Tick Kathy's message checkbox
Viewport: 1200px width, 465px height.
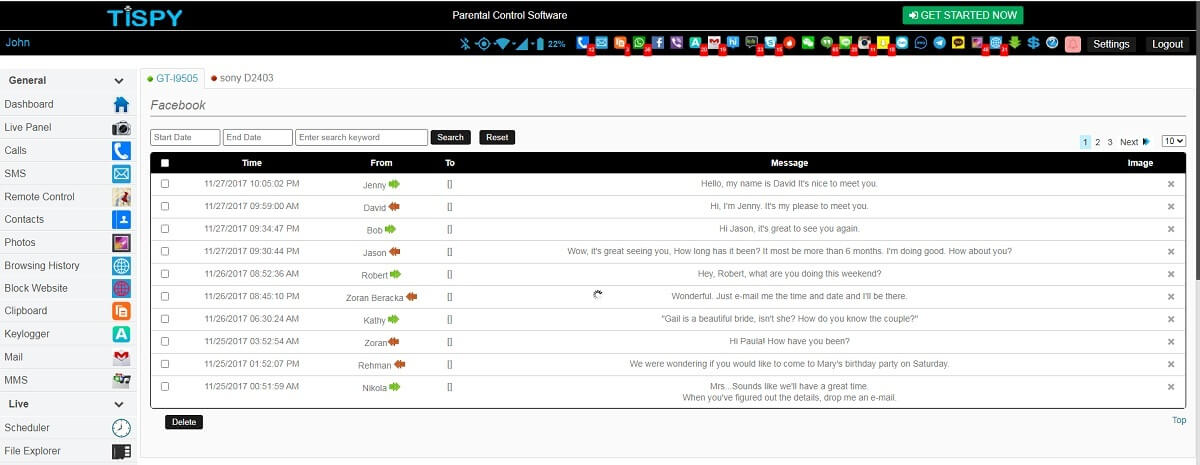(x=165, y=319)
